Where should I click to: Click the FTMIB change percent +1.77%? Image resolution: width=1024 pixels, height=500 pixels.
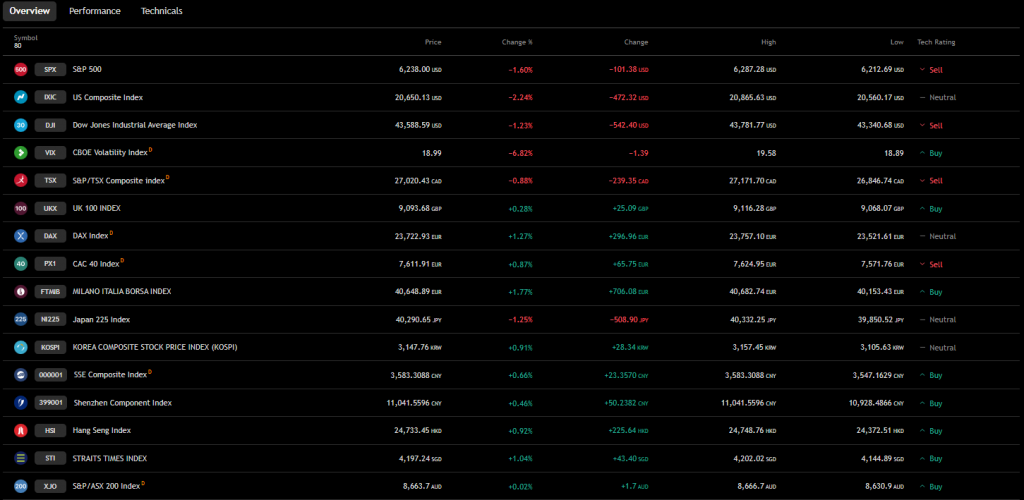click(x=520, y=292)
